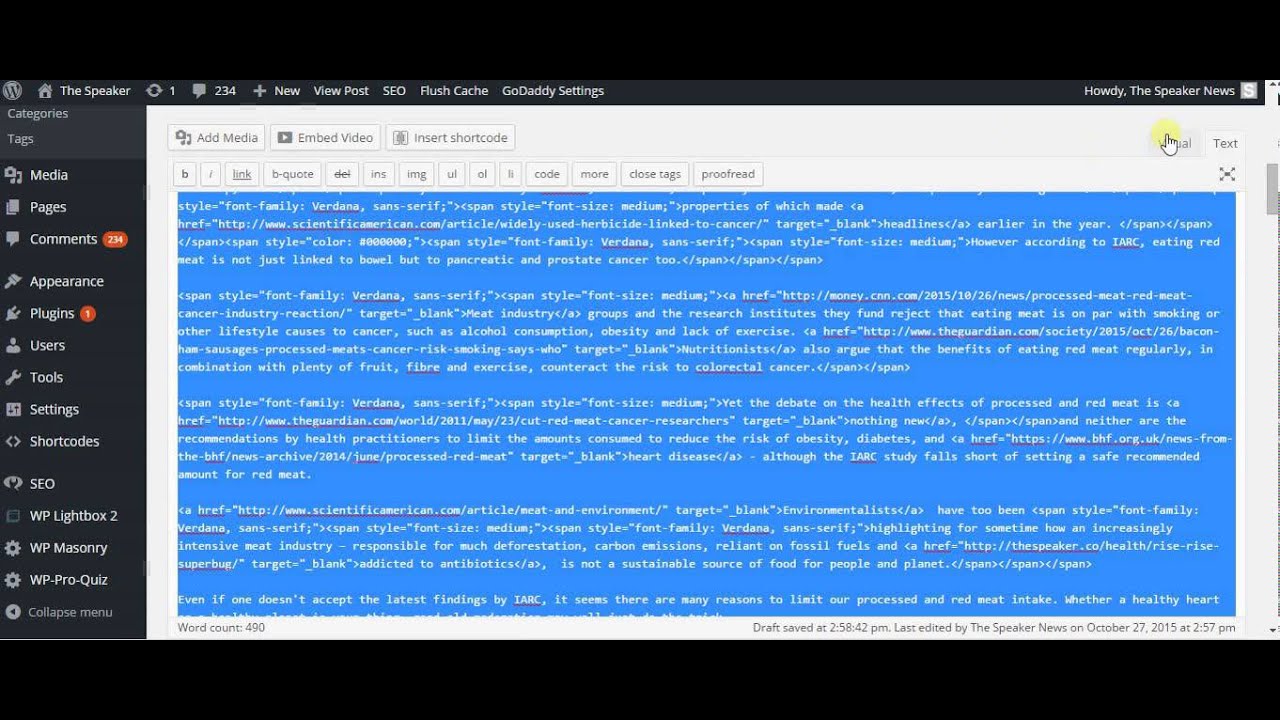Viewport: 1280px width, 720px height.
Task: Click the Add Media button
Action: pyautogui.click(x=216, y=138)
